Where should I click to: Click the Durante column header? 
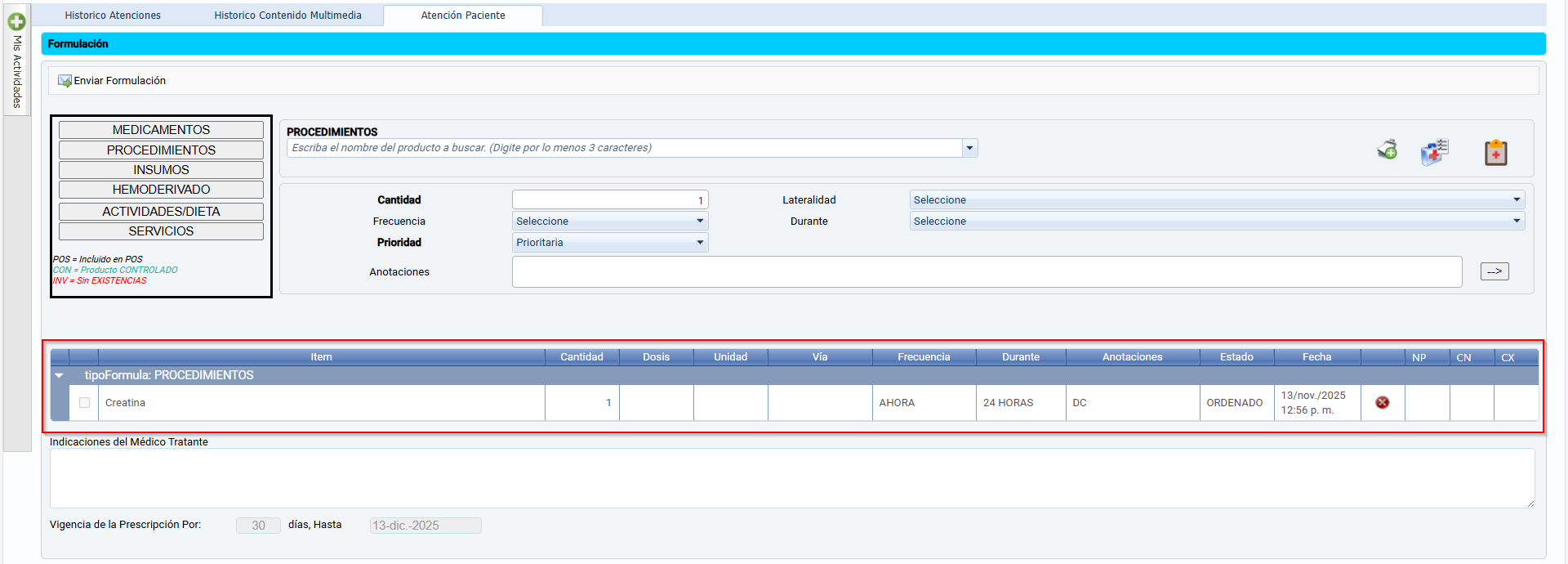coord(1021,357)
